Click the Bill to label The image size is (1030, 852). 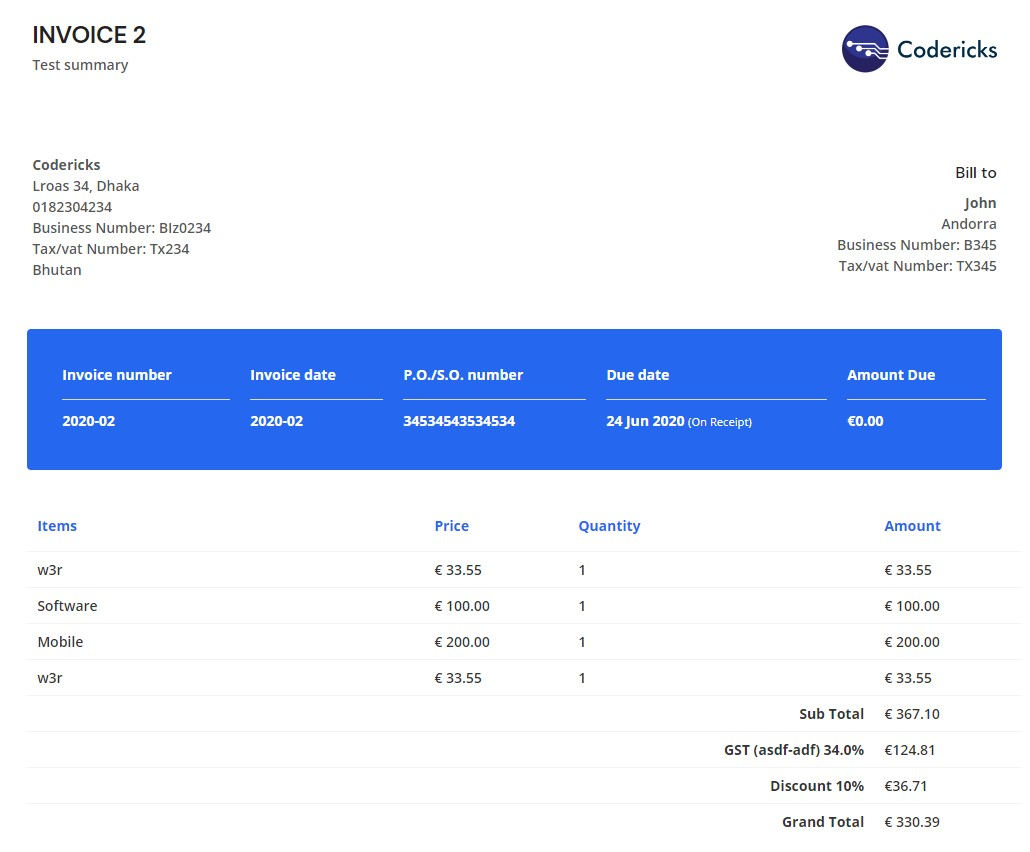point(975,173)
